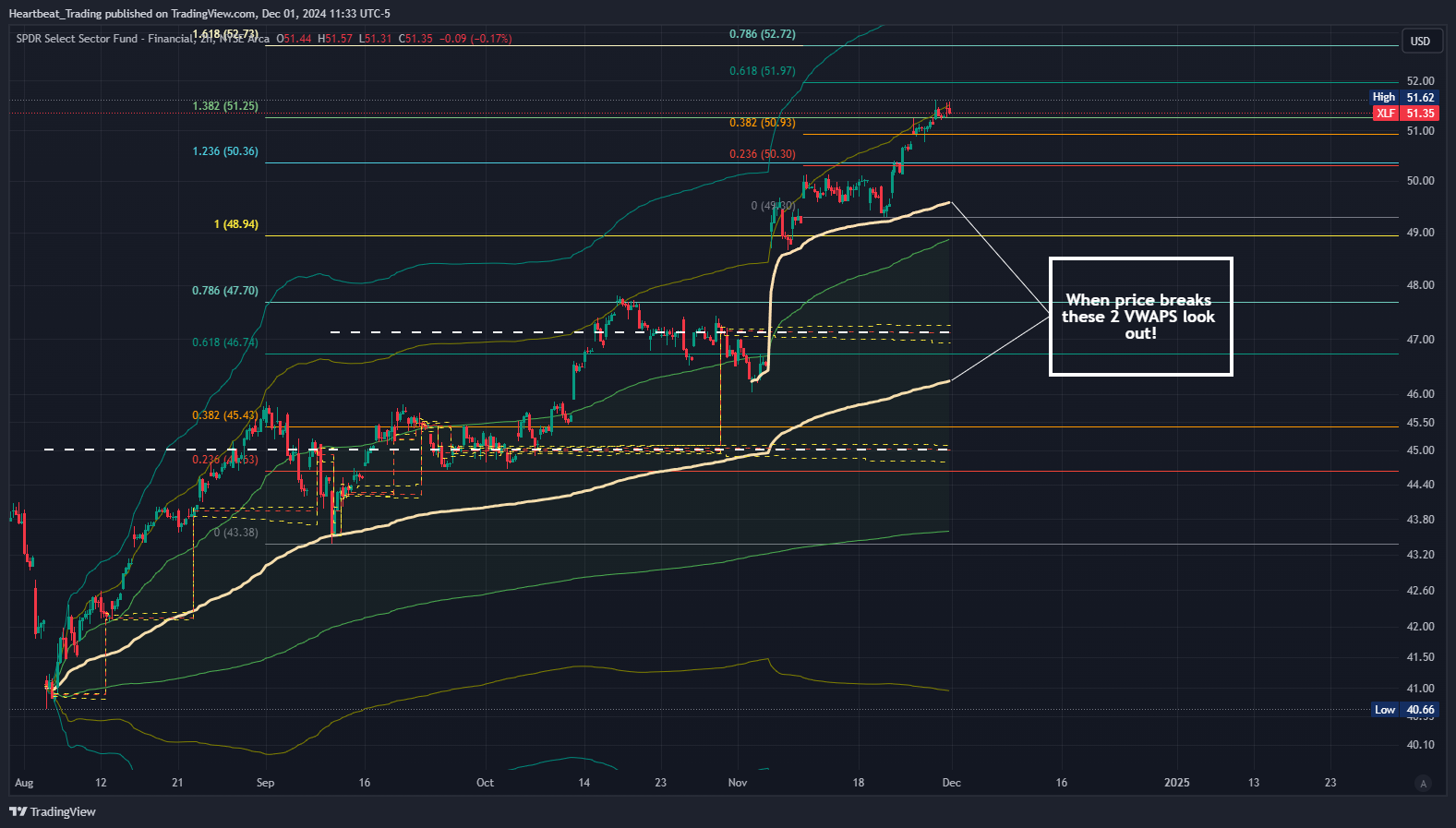Click the Fib label 0.382 (45.43)
The image size is (1456, 828).
(x=225, y=415)
